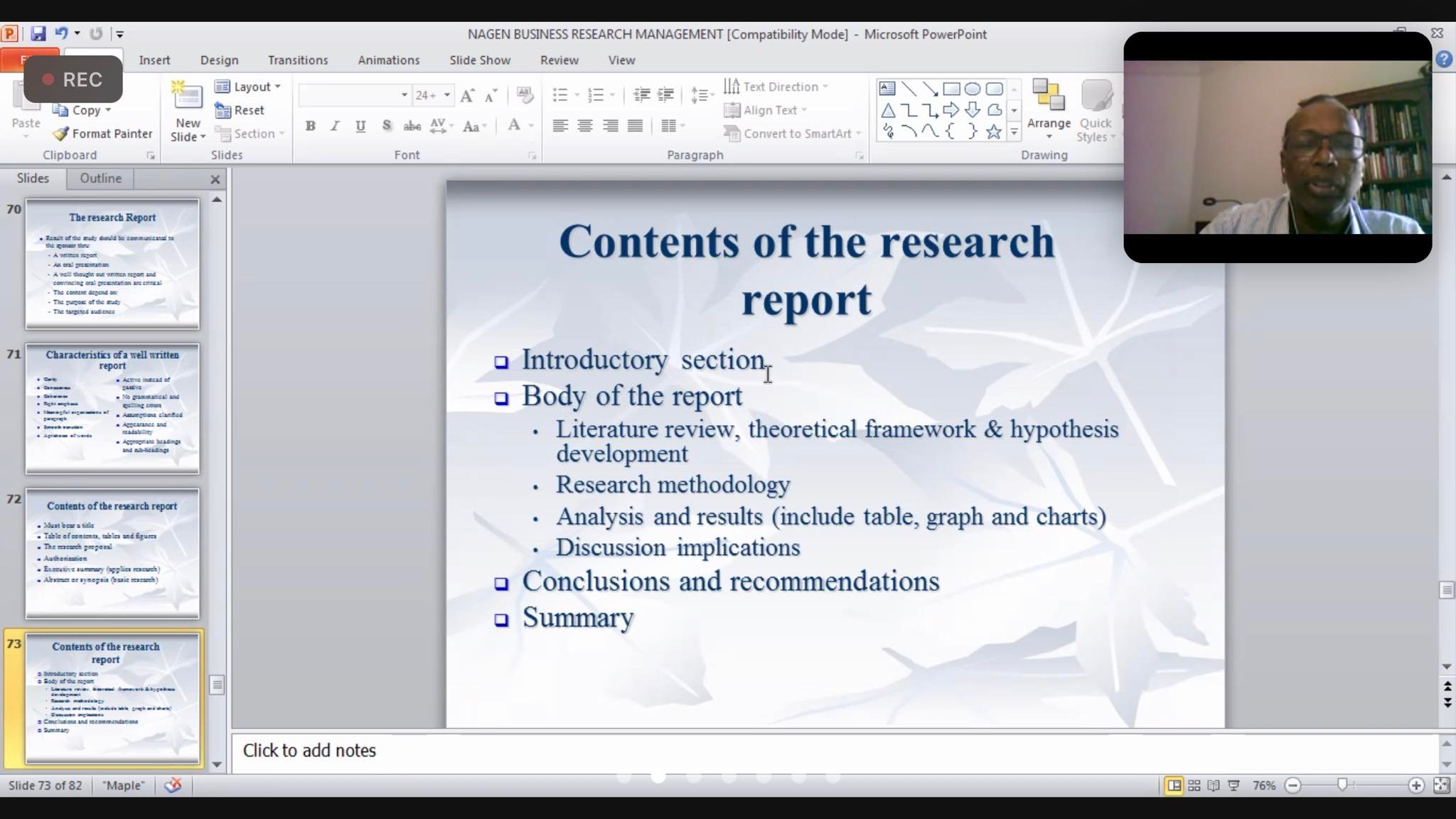Image resolution: width=1456 pixels, height=819 pixels.
Task: Click the New Slide button
Action: (x=188, y=100)
